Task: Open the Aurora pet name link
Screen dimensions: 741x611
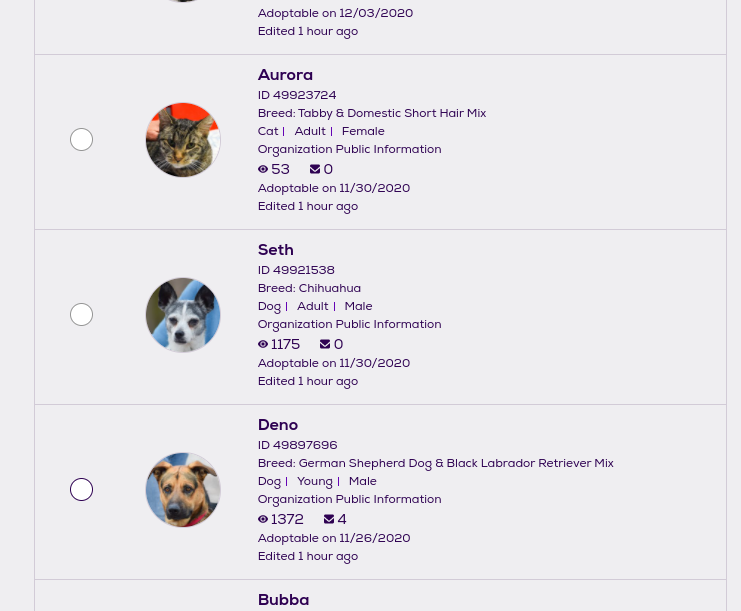Action: click(x=285, y=75)
